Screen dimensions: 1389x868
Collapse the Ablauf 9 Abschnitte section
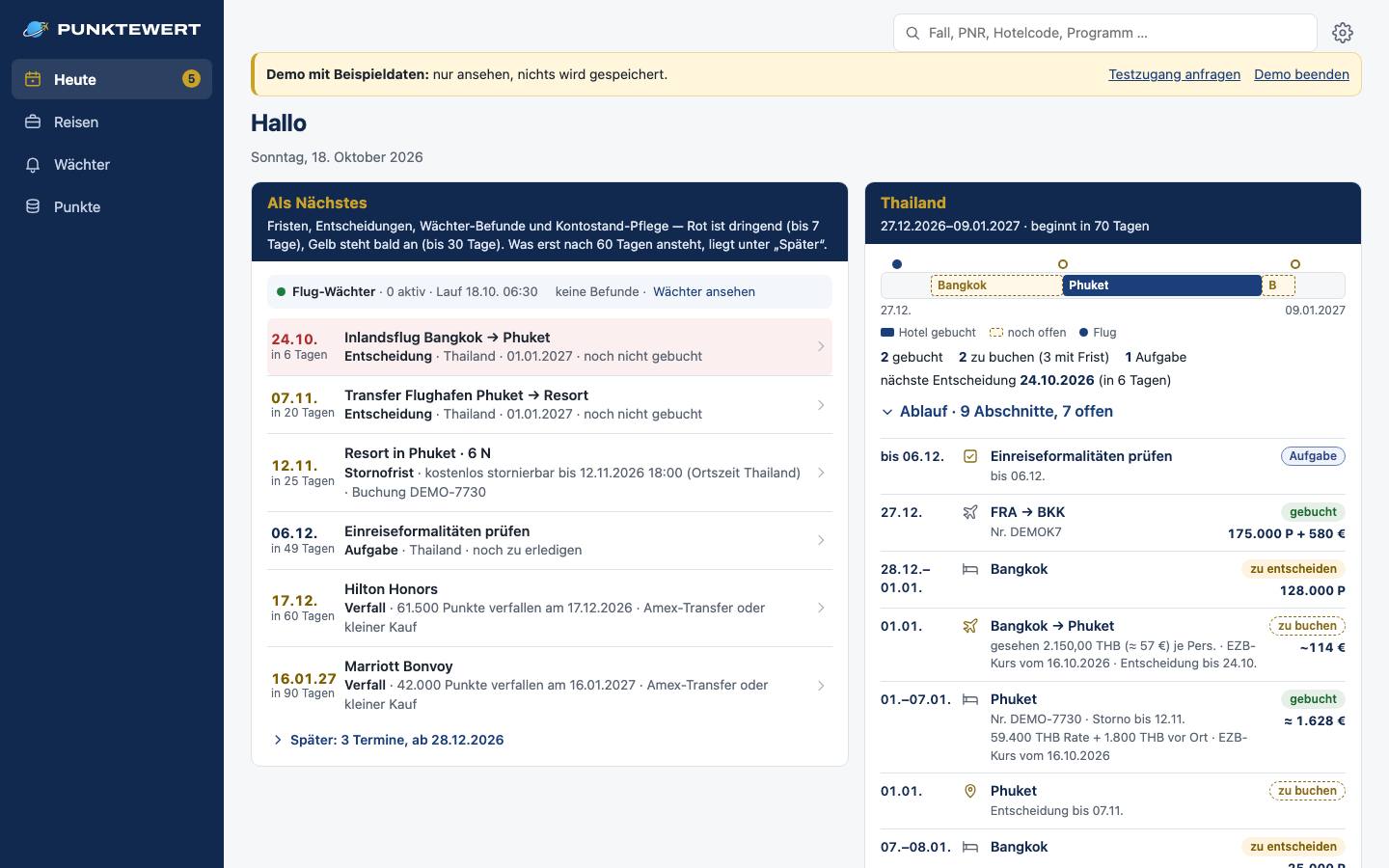coord(996,412)
